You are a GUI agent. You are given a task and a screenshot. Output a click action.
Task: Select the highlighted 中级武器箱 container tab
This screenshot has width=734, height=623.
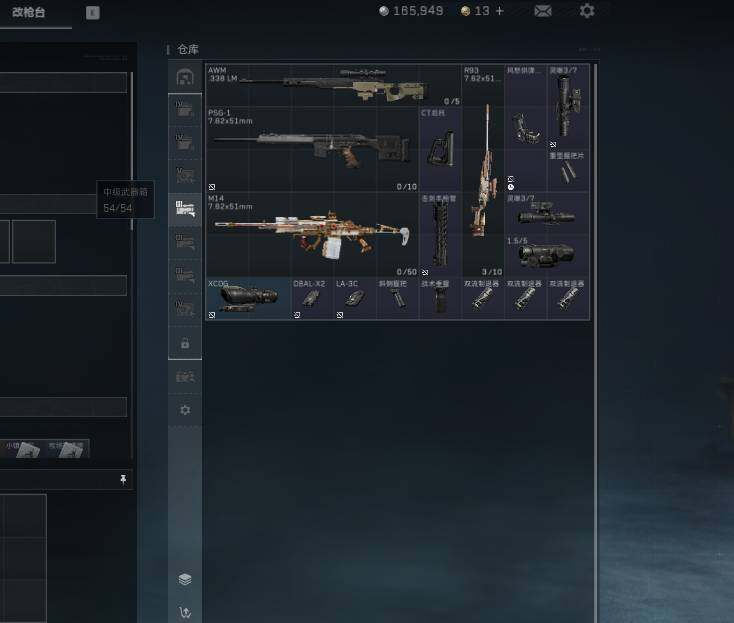185,209
